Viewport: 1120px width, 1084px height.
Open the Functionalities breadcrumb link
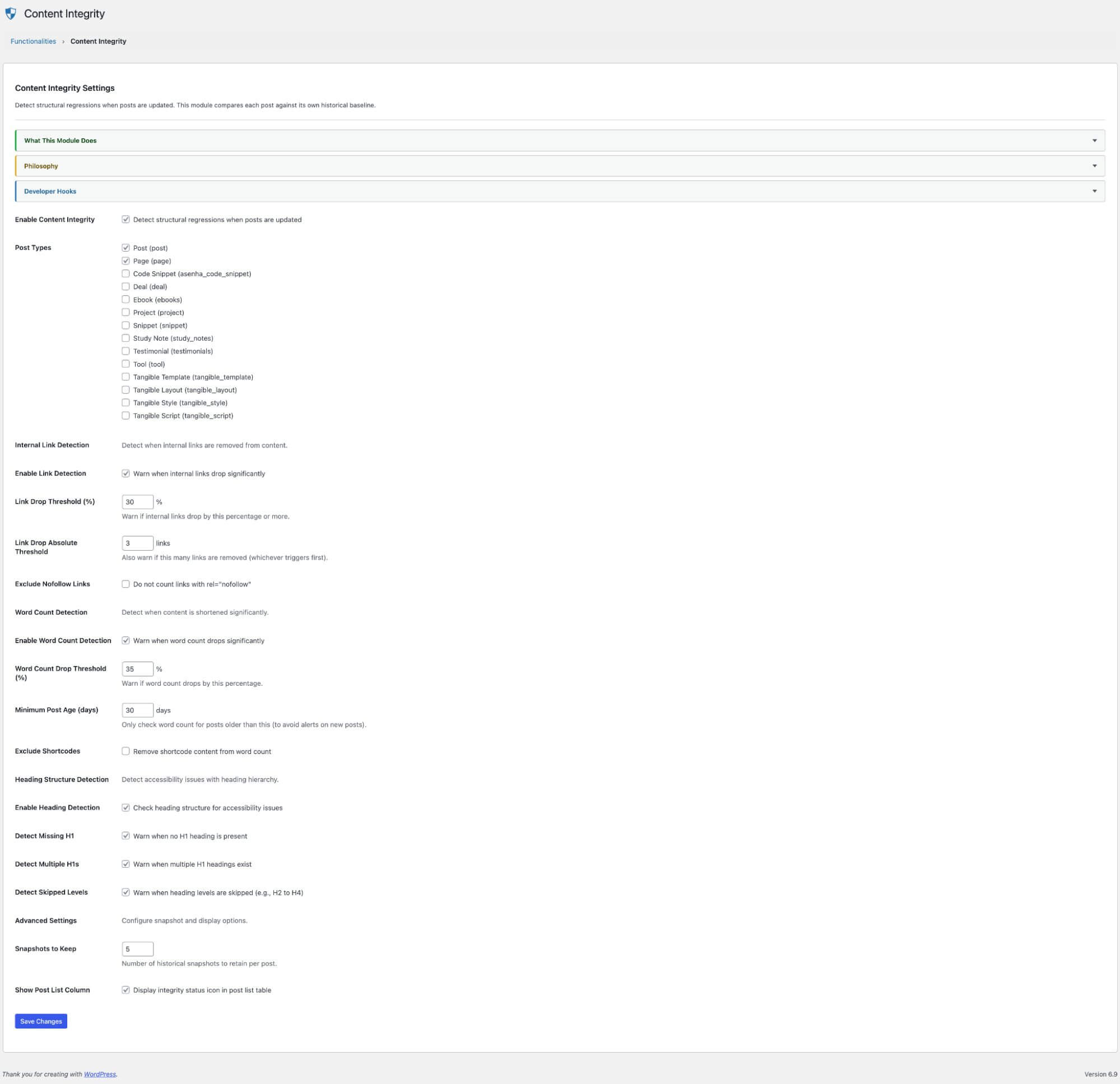[x=32, y=40]
